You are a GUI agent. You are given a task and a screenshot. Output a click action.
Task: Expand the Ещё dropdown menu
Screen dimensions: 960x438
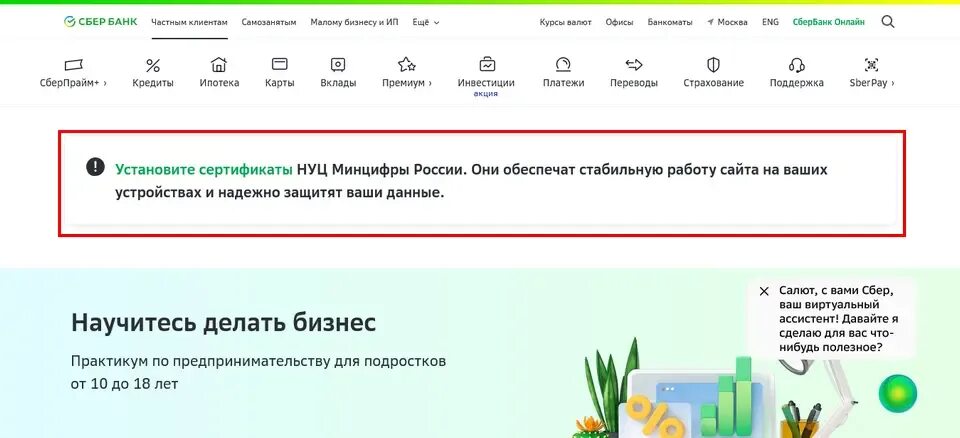pos(426,22)
